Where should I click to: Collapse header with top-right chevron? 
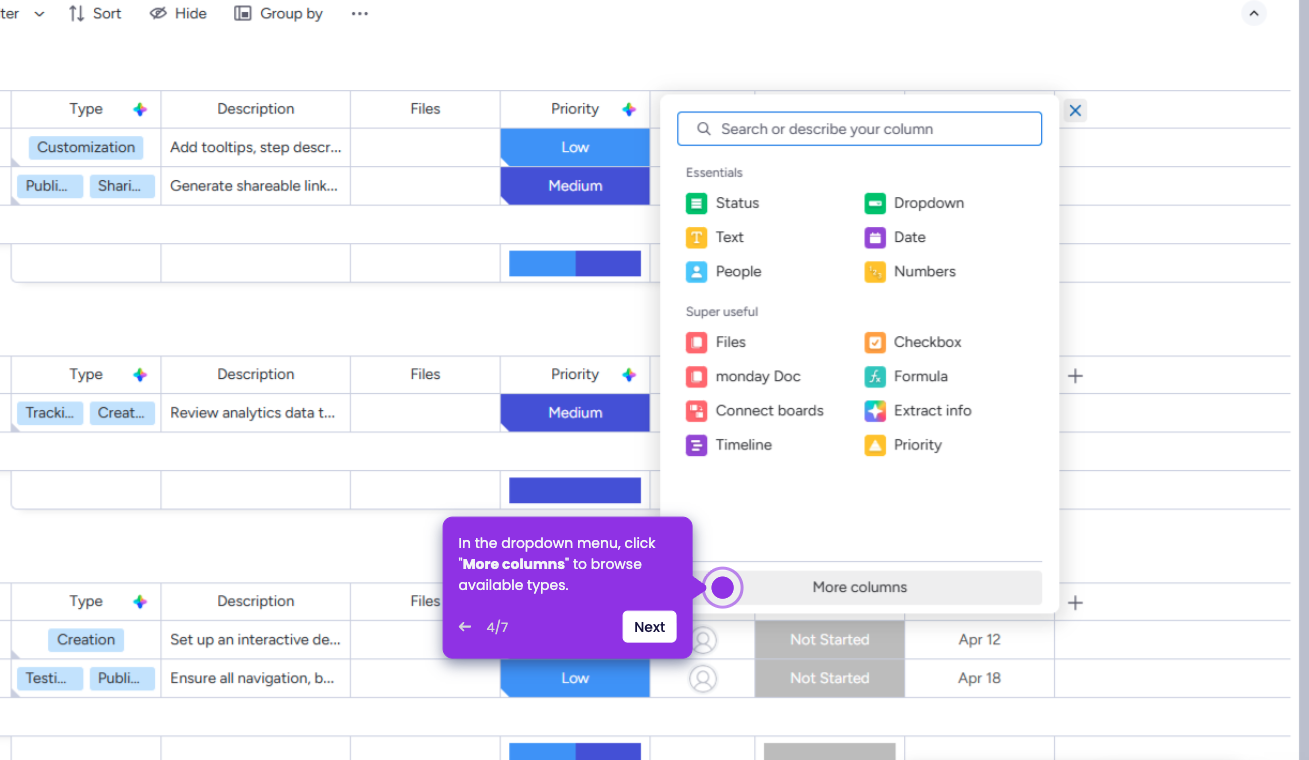1254,13
